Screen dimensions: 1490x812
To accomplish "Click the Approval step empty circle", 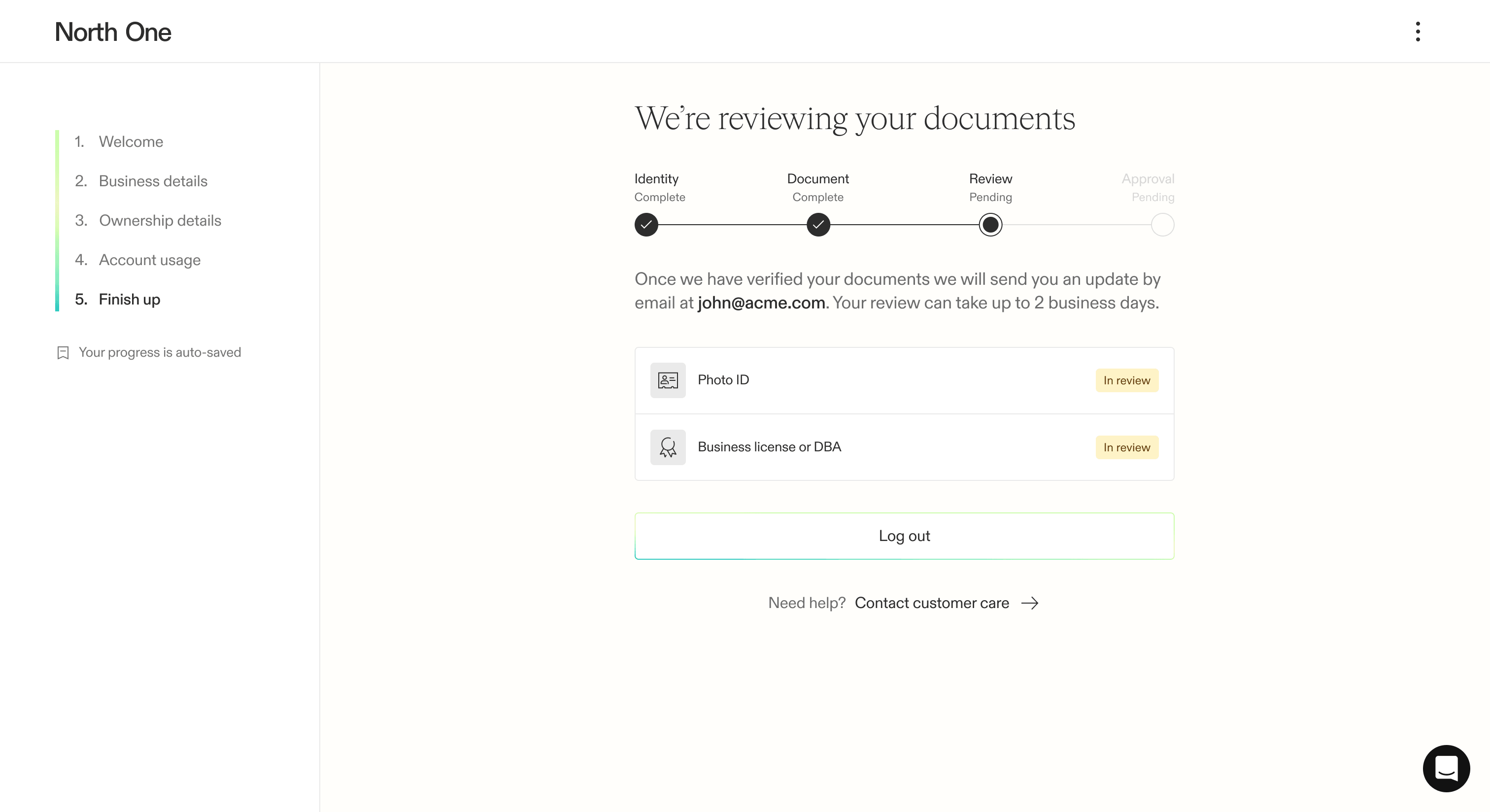I will click(1162, 224).
